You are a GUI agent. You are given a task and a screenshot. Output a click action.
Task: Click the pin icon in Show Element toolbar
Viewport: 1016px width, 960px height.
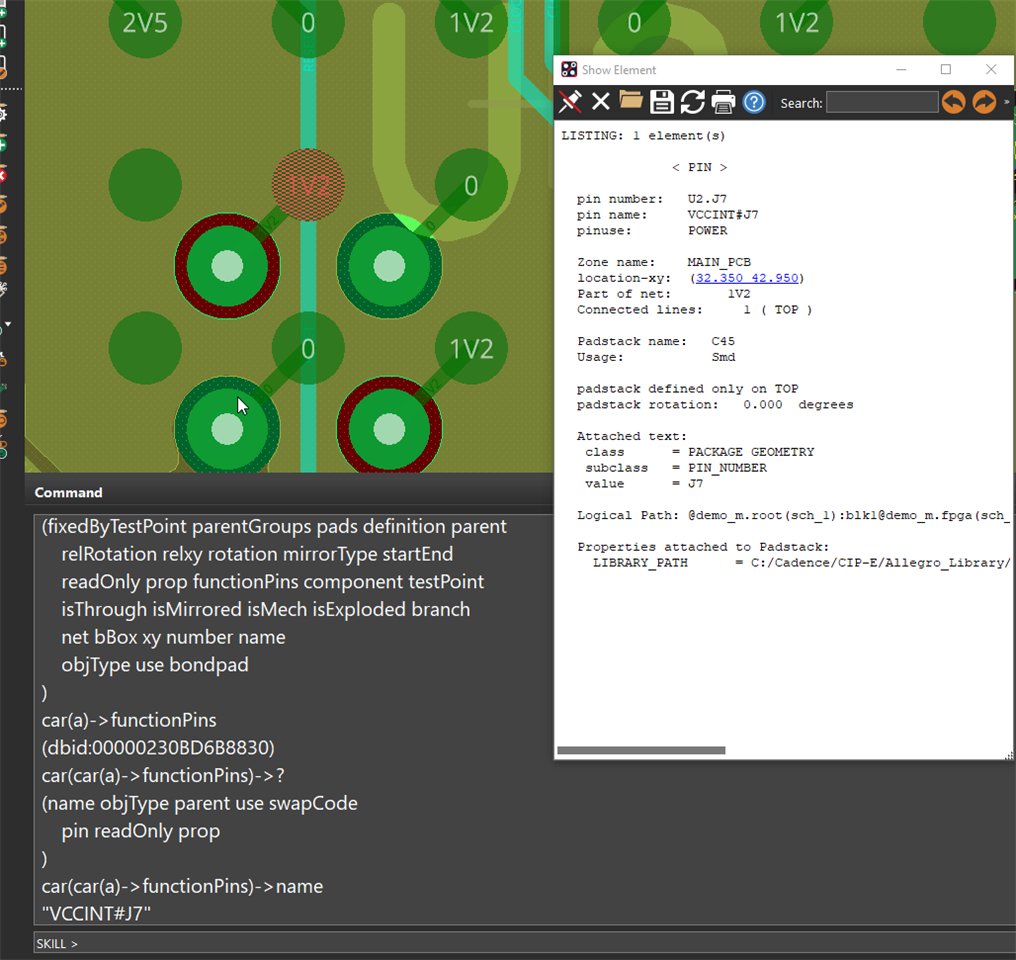570,102
